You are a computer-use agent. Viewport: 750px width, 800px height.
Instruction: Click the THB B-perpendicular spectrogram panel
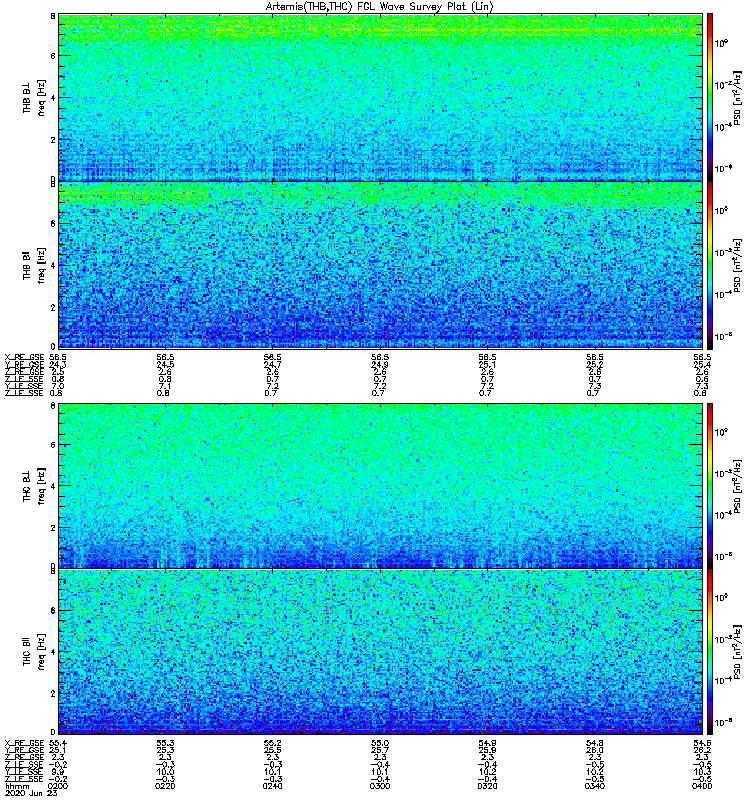click(381, 97)
